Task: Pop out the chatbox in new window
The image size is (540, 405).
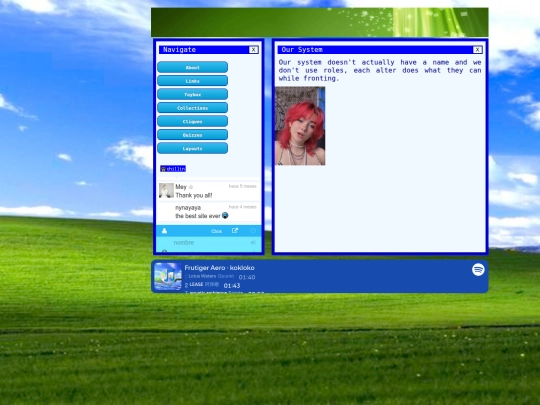Action: tap(235, 231)
